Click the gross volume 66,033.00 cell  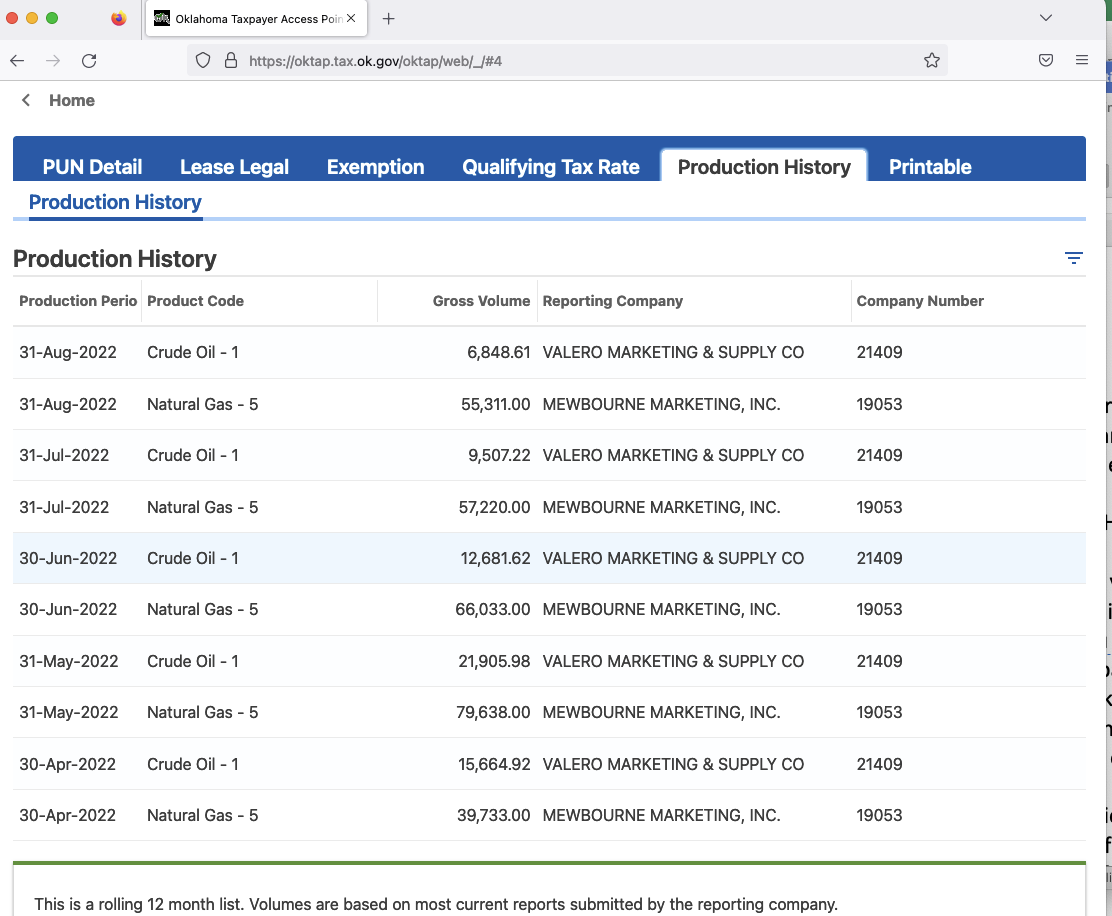[492, 609]
